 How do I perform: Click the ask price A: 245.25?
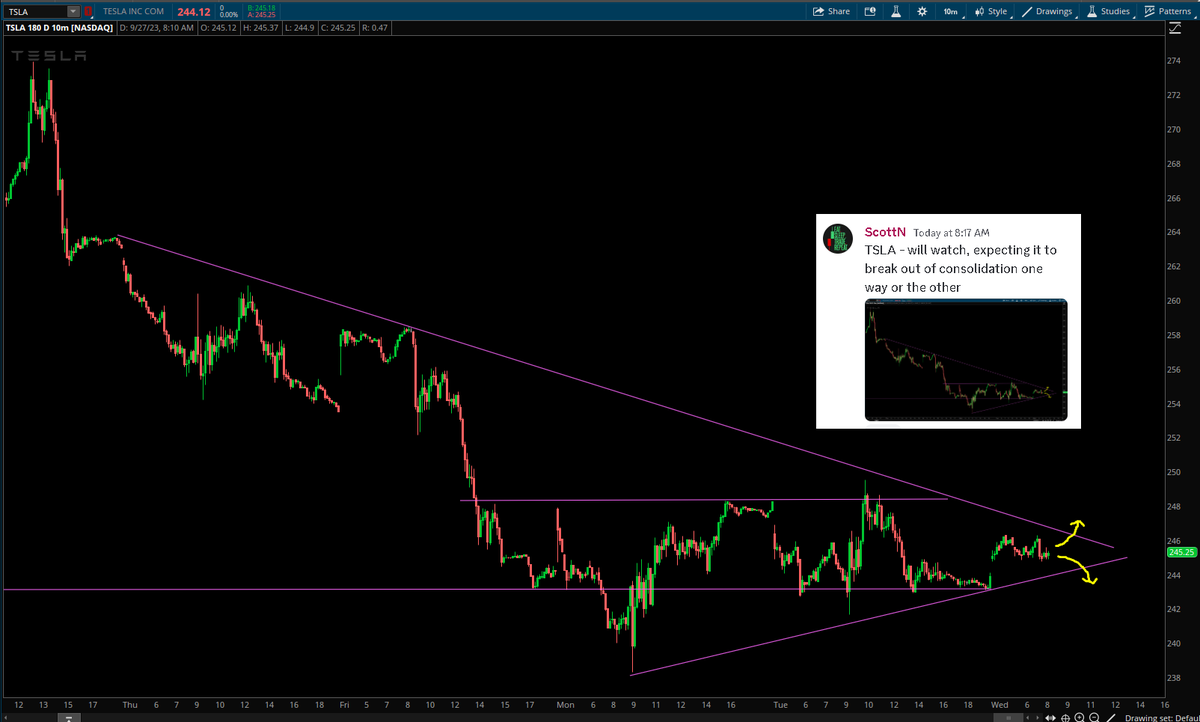tap(261, 15)
